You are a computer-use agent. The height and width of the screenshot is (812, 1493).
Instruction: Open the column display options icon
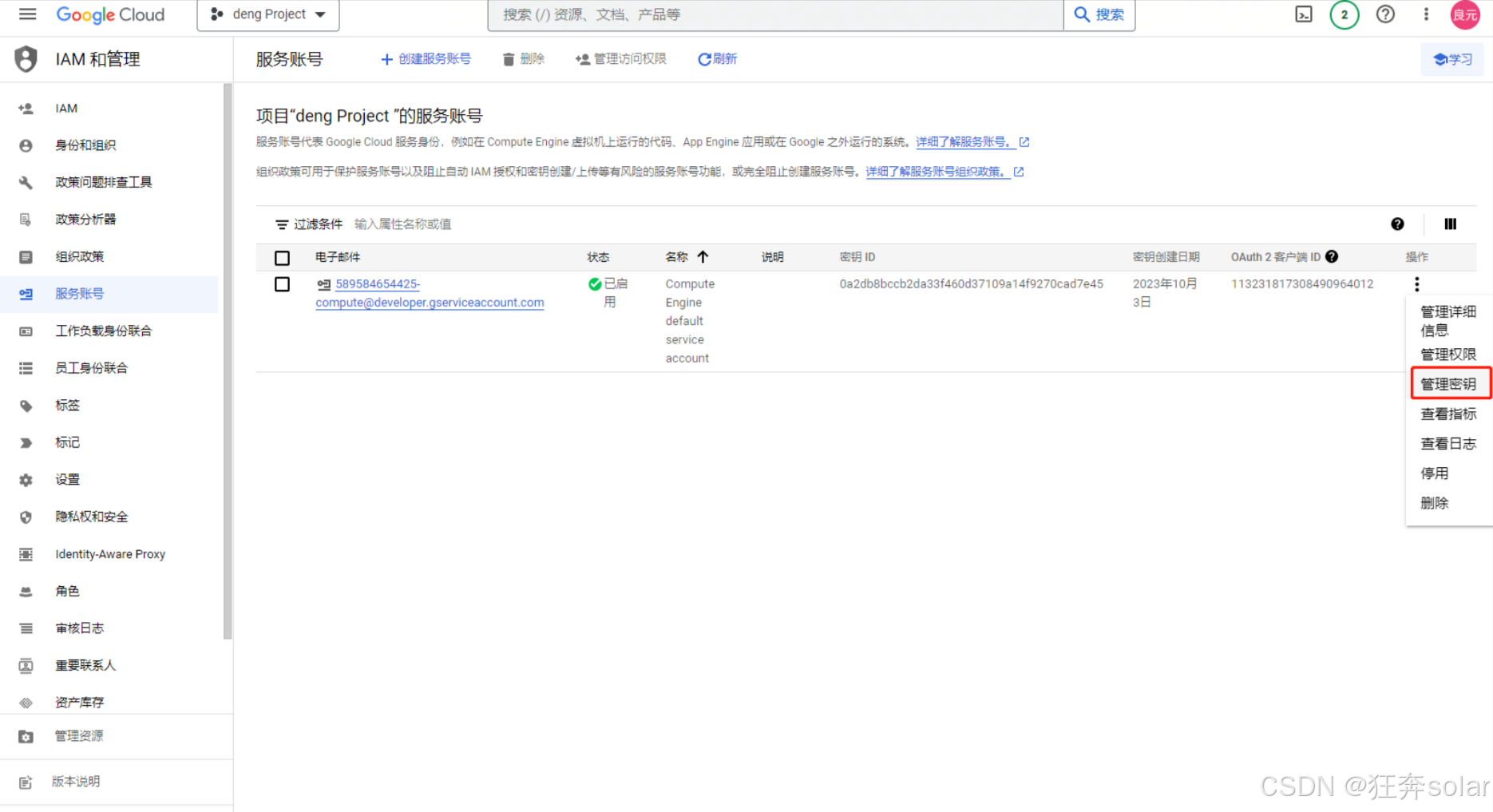[x=1451, y=224]
